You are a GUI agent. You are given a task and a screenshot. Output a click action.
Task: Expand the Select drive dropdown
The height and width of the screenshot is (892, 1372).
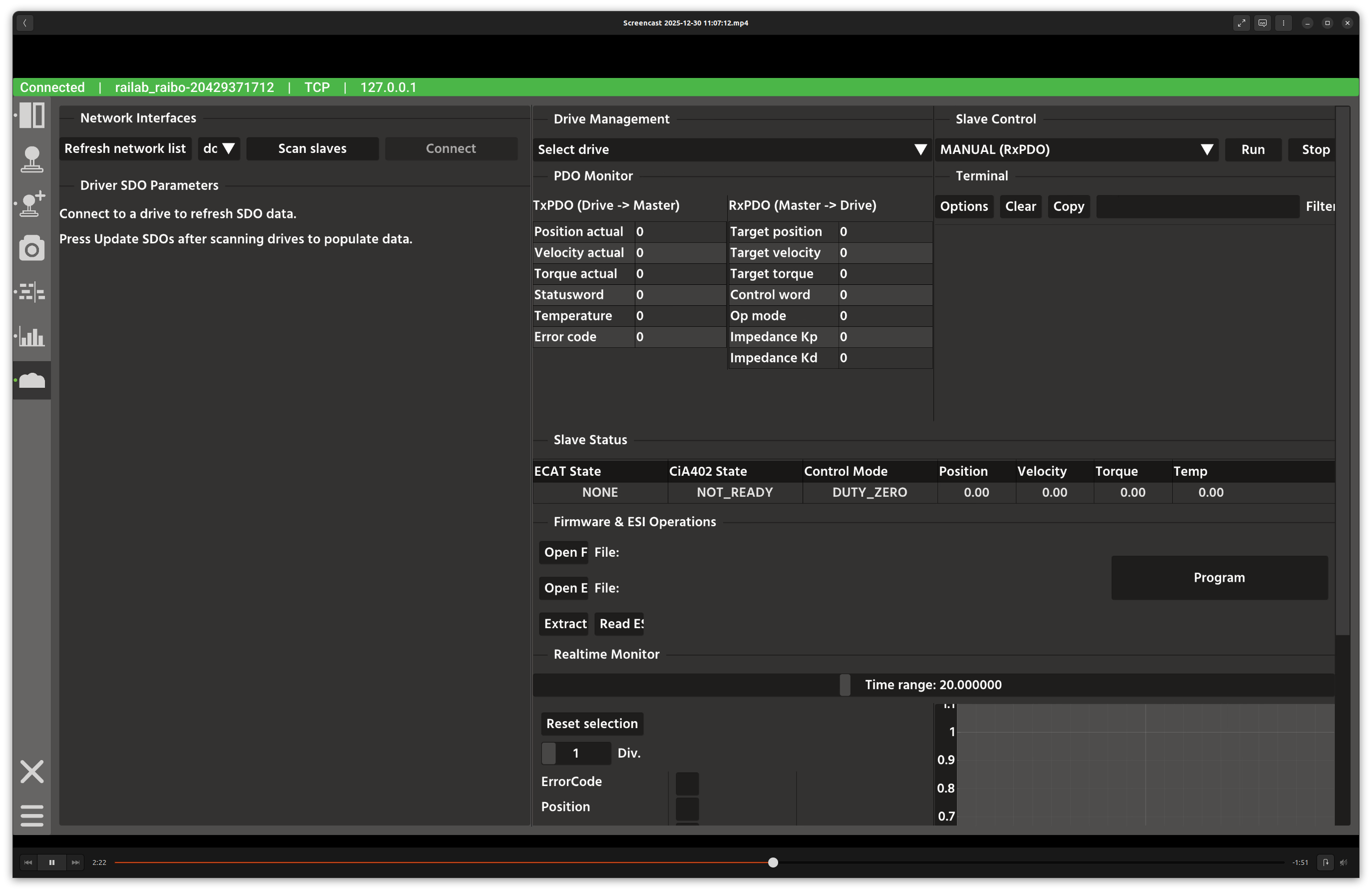(732, 149)
